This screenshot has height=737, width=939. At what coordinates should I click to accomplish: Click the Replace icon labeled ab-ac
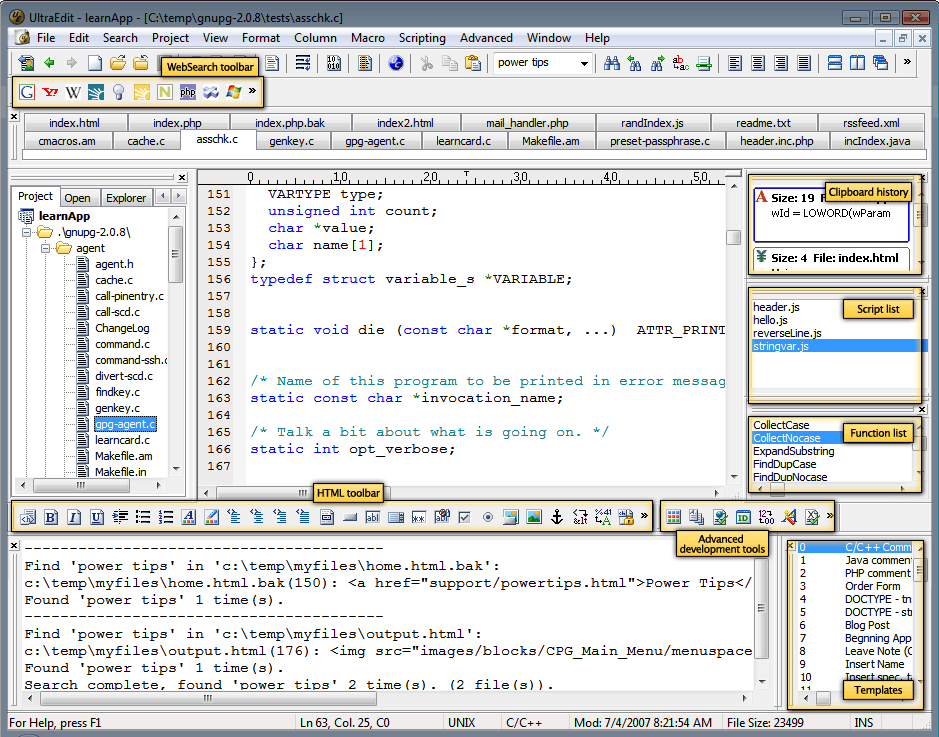click(x=680, y=63)
